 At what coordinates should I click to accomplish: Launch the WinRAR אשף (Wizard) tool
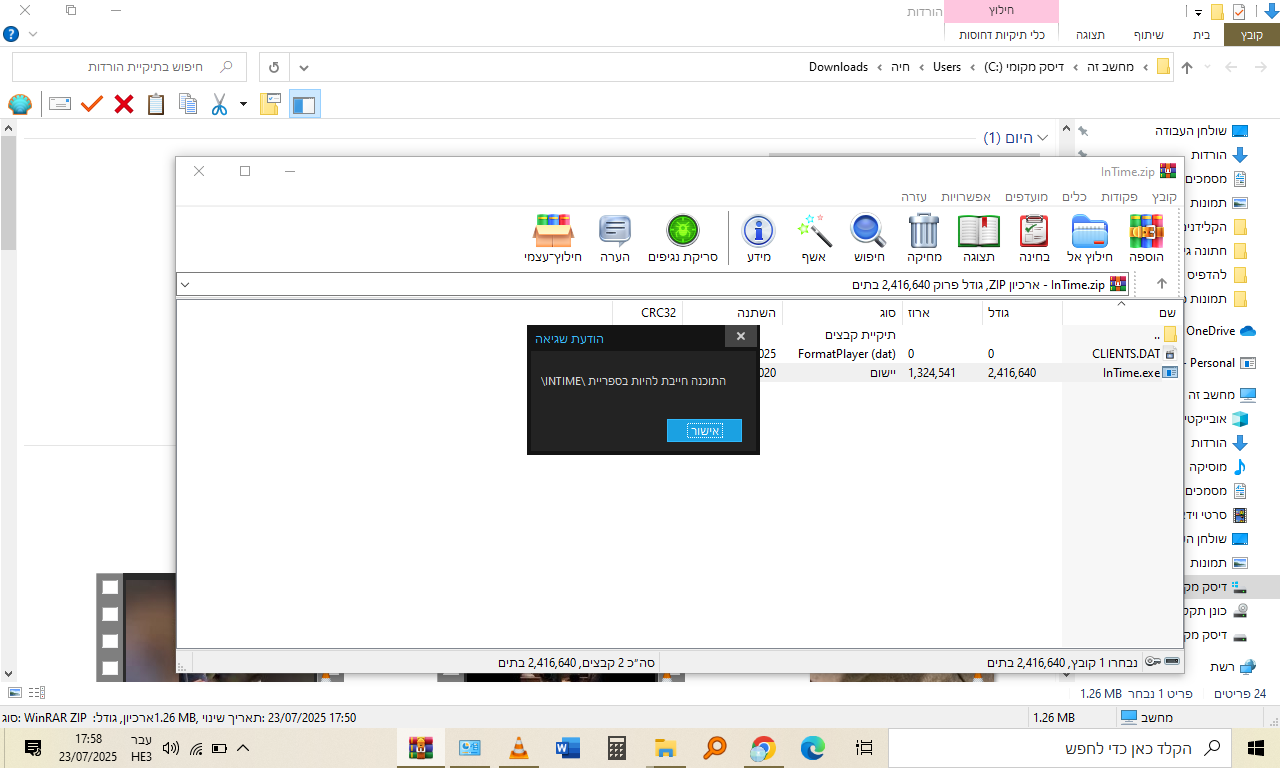click(x=814, y=240)
